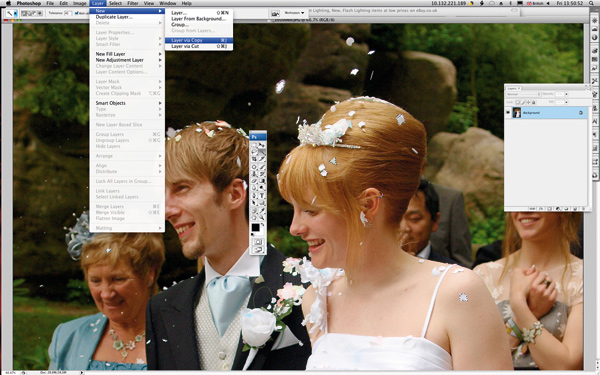Select the Blur tool
Viewport: 600px width, 375px height.
tap(254, 188)
